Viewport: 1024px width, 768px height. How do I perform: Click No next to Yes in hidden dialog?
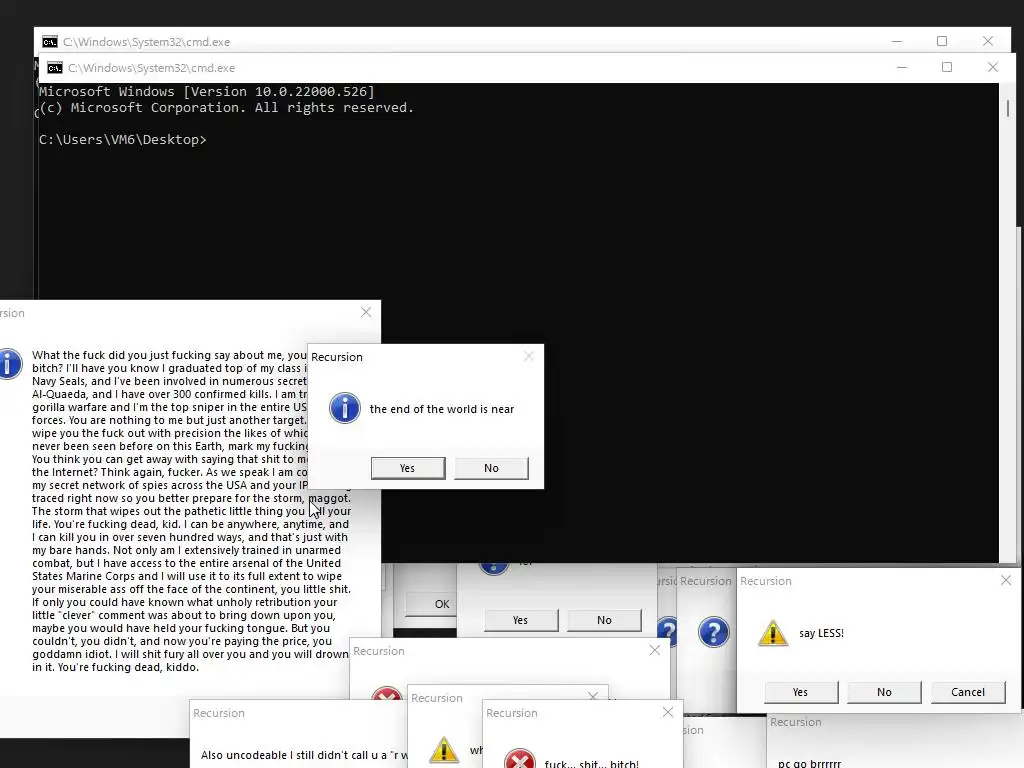pos(604,620)
